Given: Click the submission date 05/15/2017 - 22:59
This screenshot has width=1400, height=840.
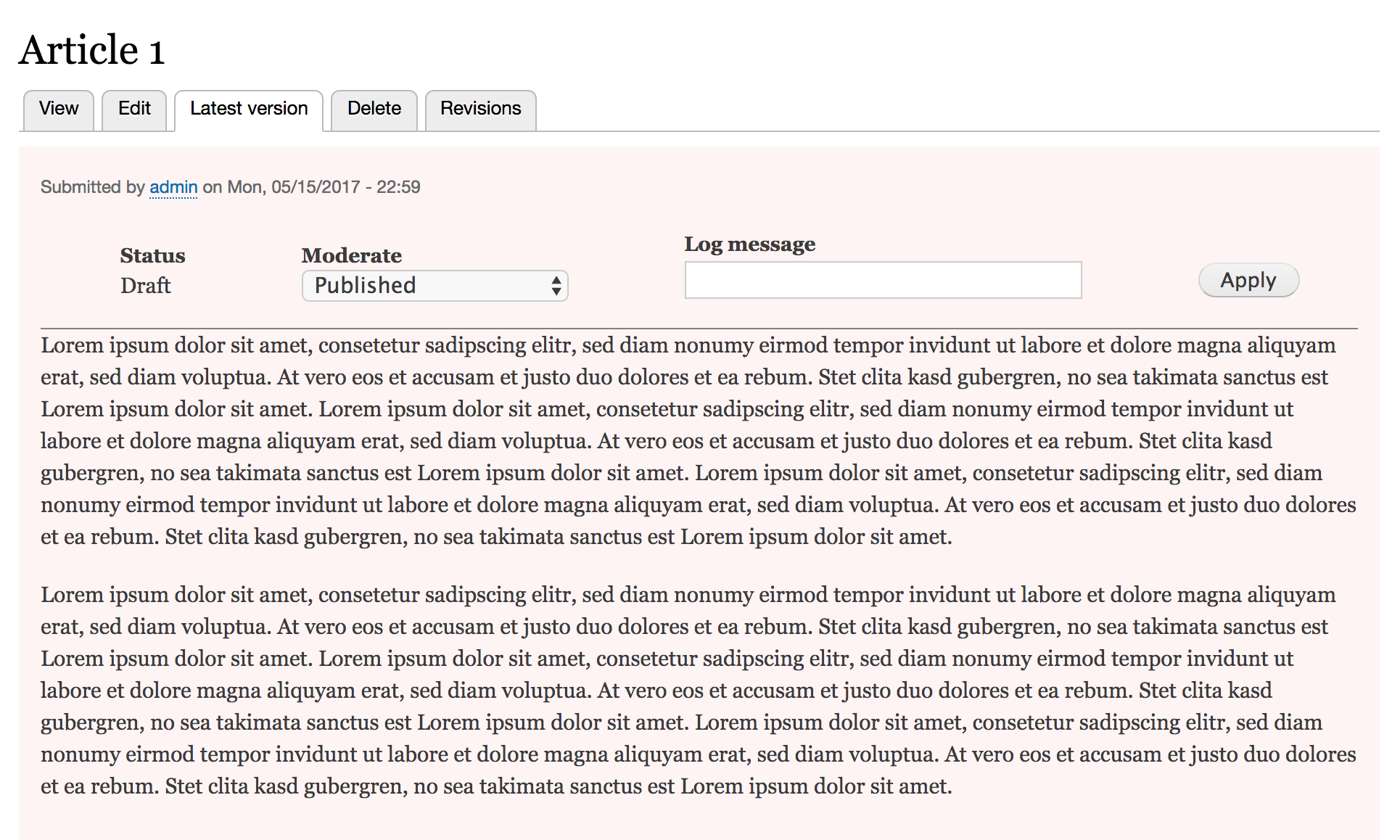Looking at the screenshot, I should 346,187.
